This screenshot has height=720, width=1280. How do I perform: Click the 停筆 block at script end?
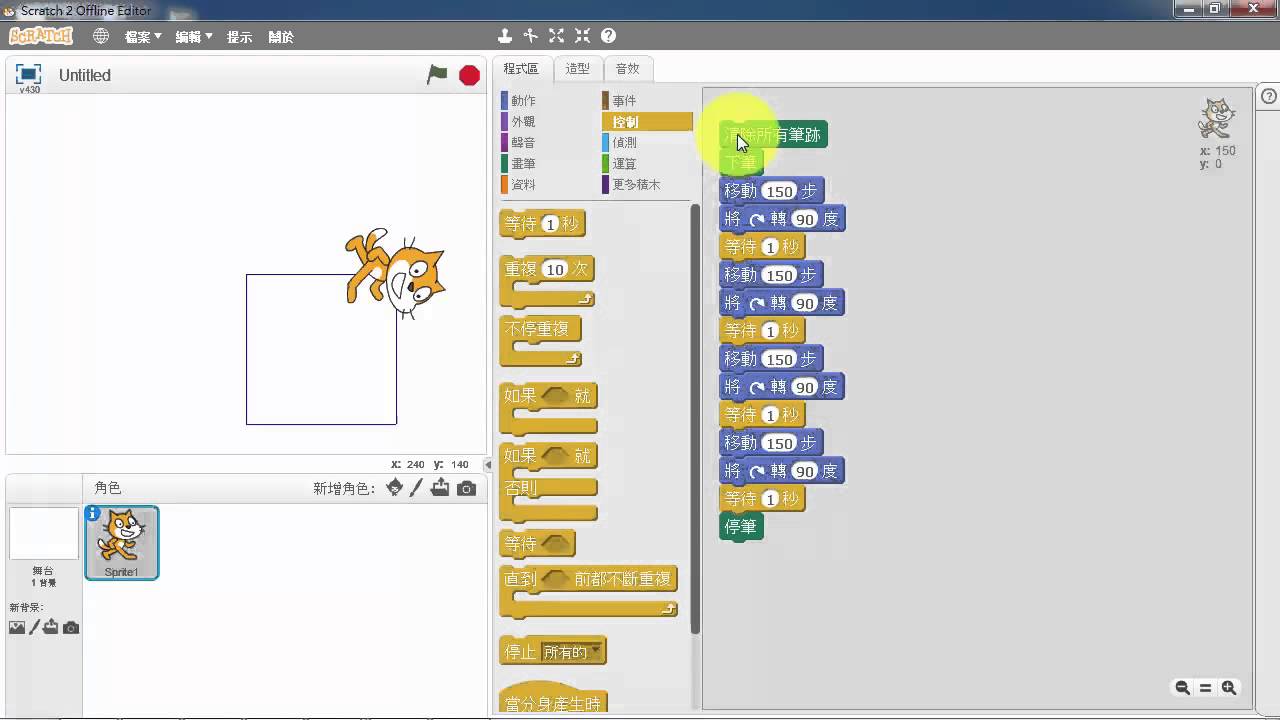click(741, 526)
